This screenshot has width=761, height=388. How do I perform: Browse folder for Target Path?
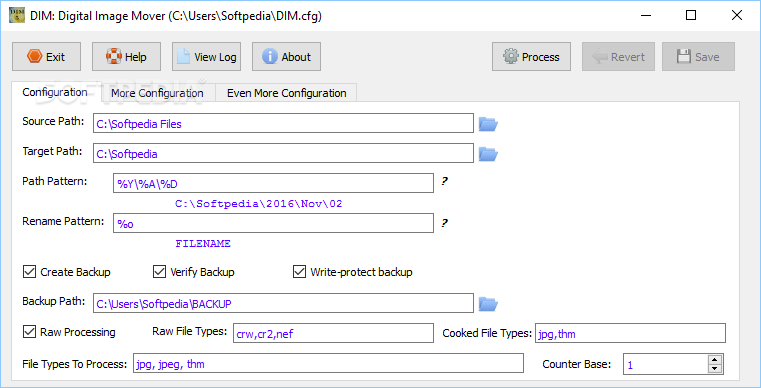click(488, 154)
